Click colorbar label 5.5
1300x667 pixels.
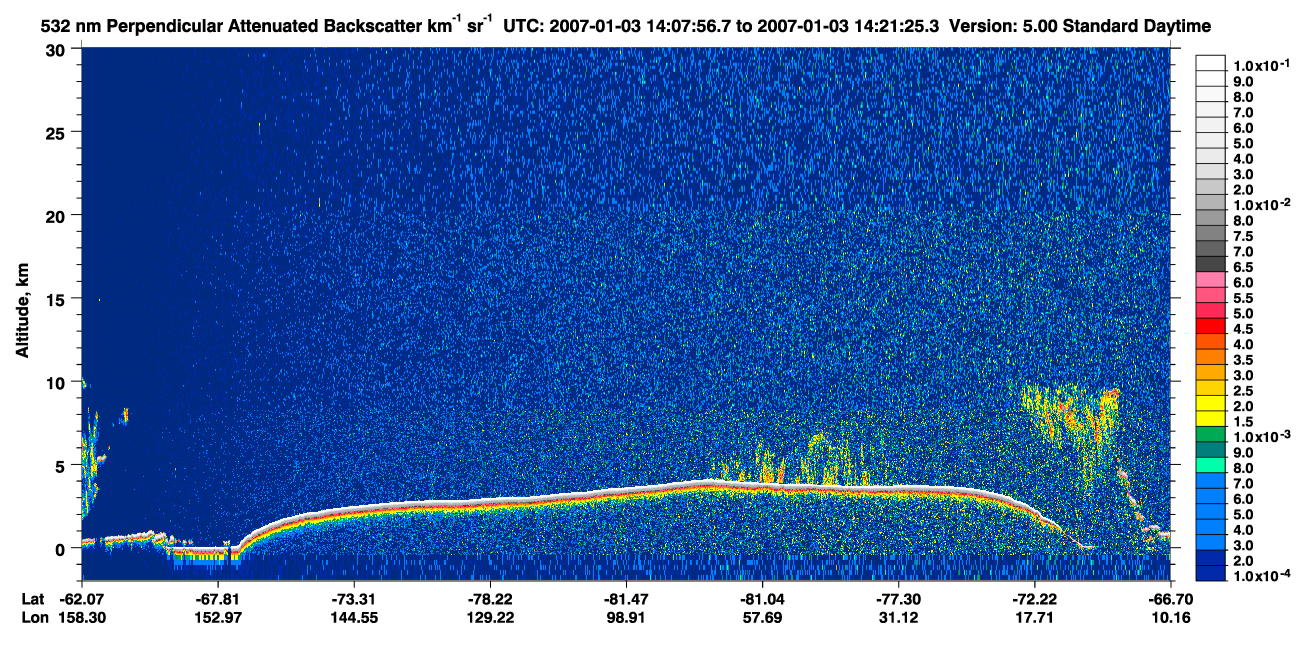(1245, 299)
